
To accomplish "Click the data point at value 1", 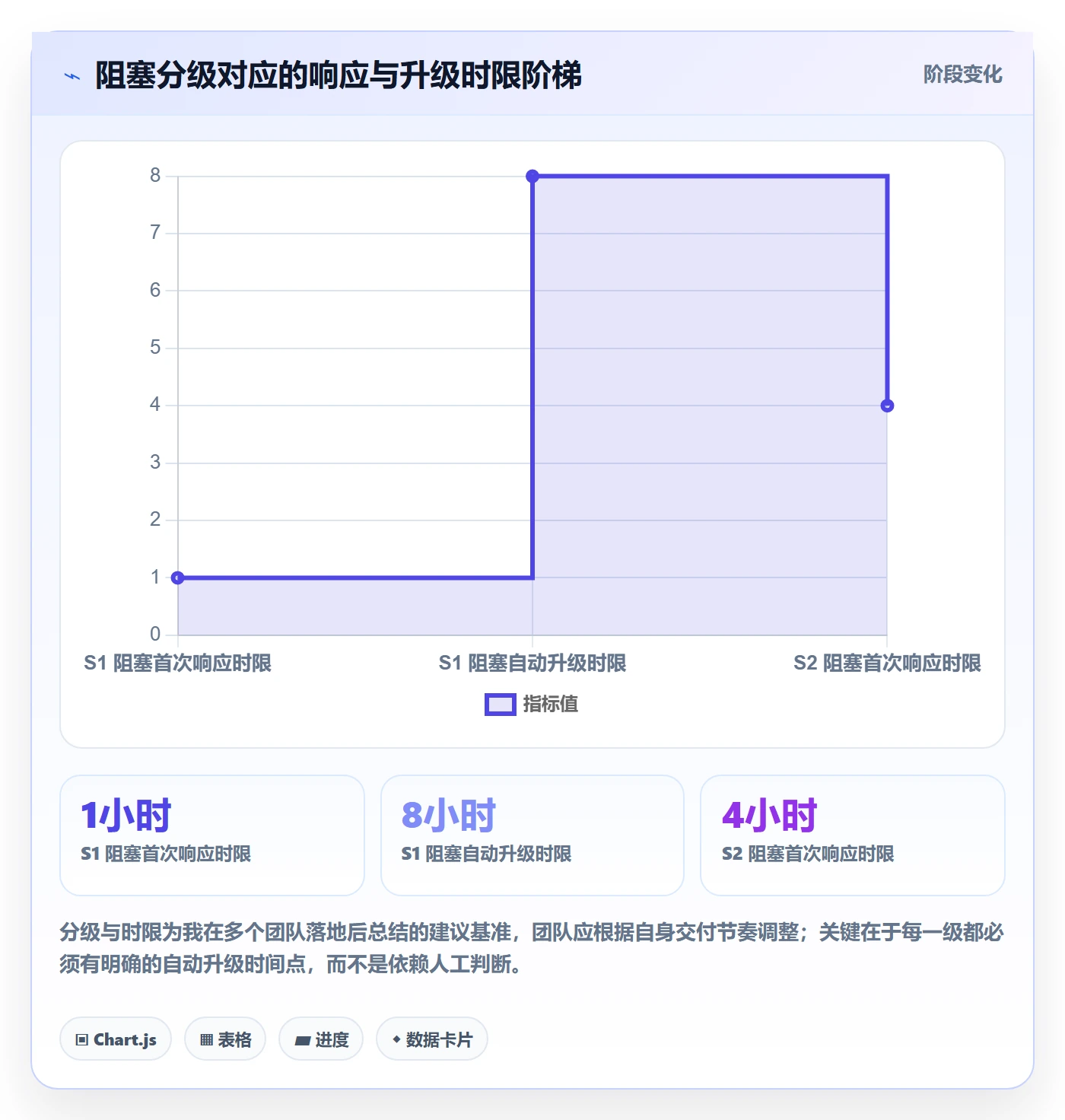I will pos(178,577).
